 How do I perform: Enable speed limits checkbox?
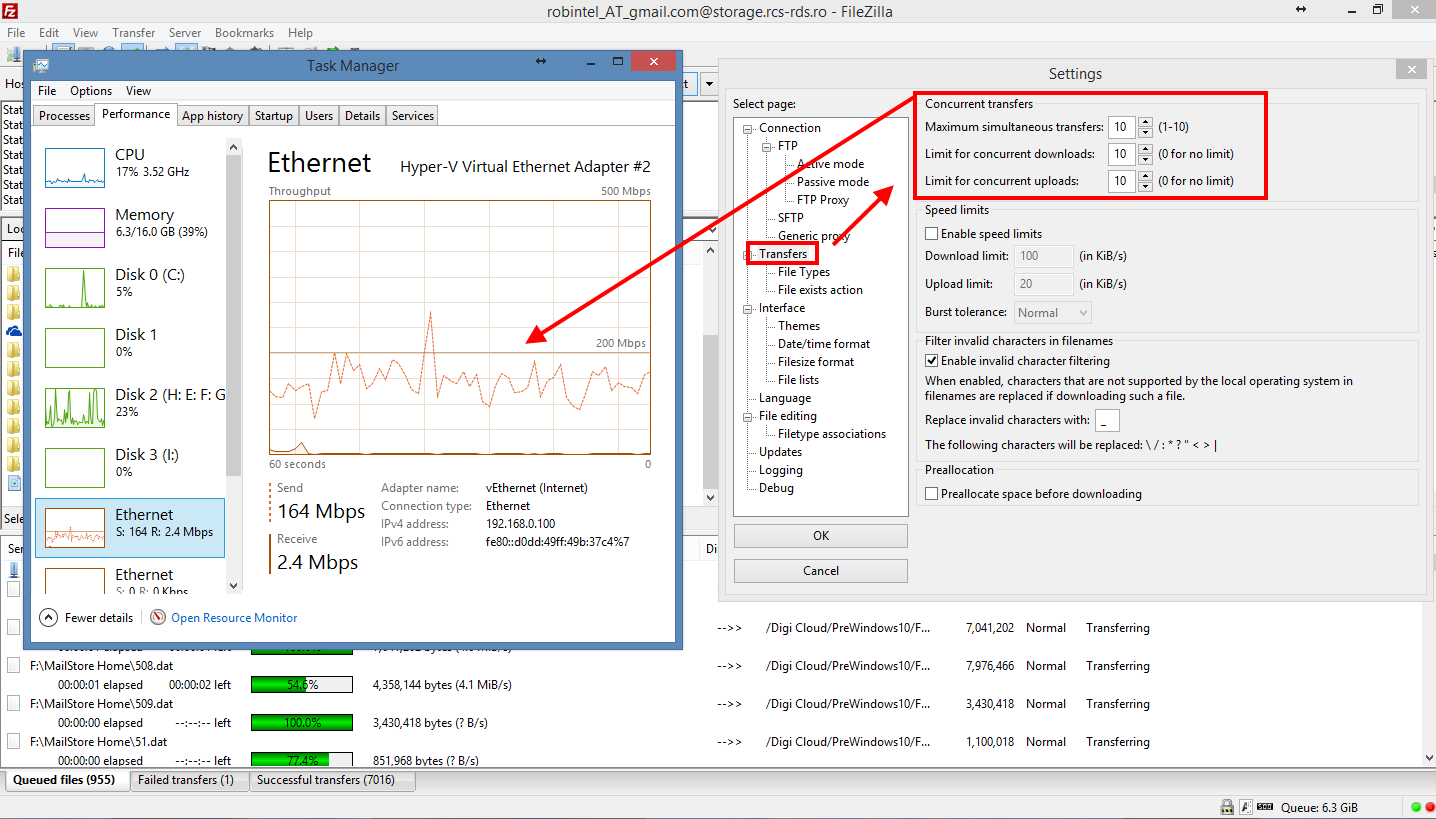click(x=932, y=234)
